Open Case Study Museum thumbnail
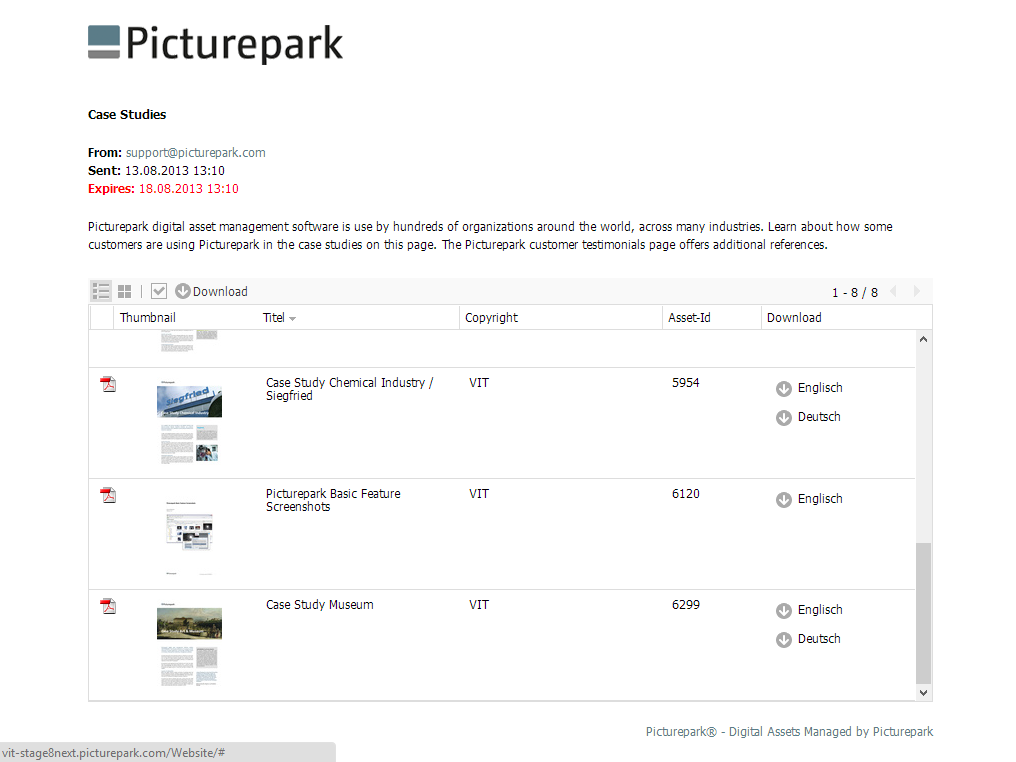The width and height of the screenshot is (1016, 762). (189, 644)
